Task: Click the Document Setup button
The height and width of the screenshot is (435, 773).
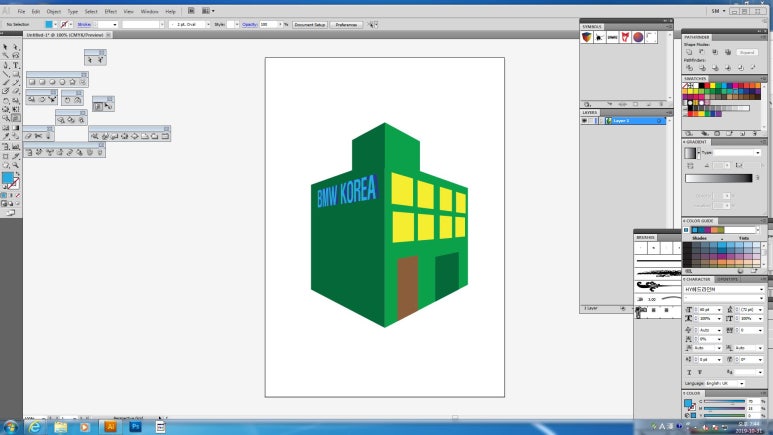Action: tap(310, 24)
